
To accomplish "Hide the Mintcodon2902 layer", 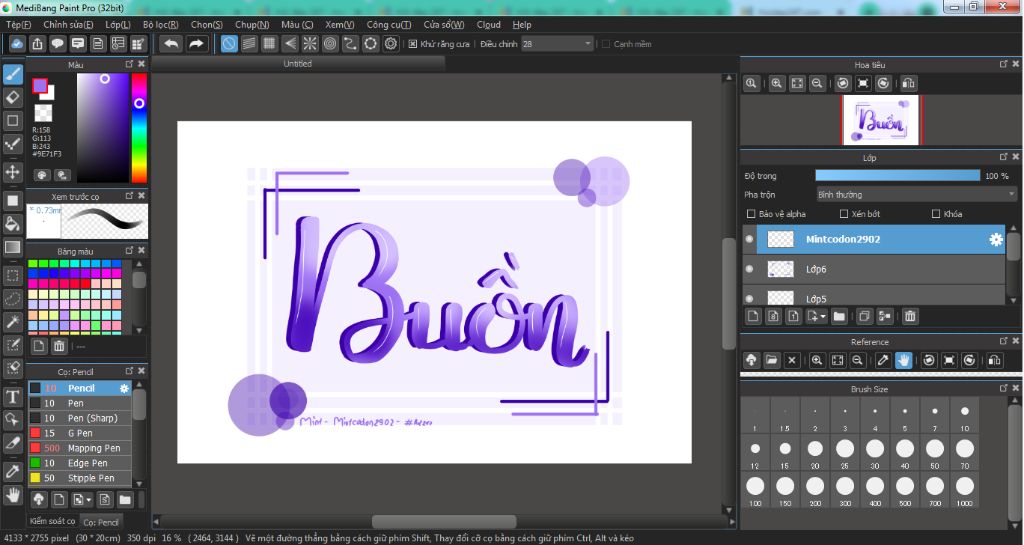I will pyautogui.click(x=749, y=239).
